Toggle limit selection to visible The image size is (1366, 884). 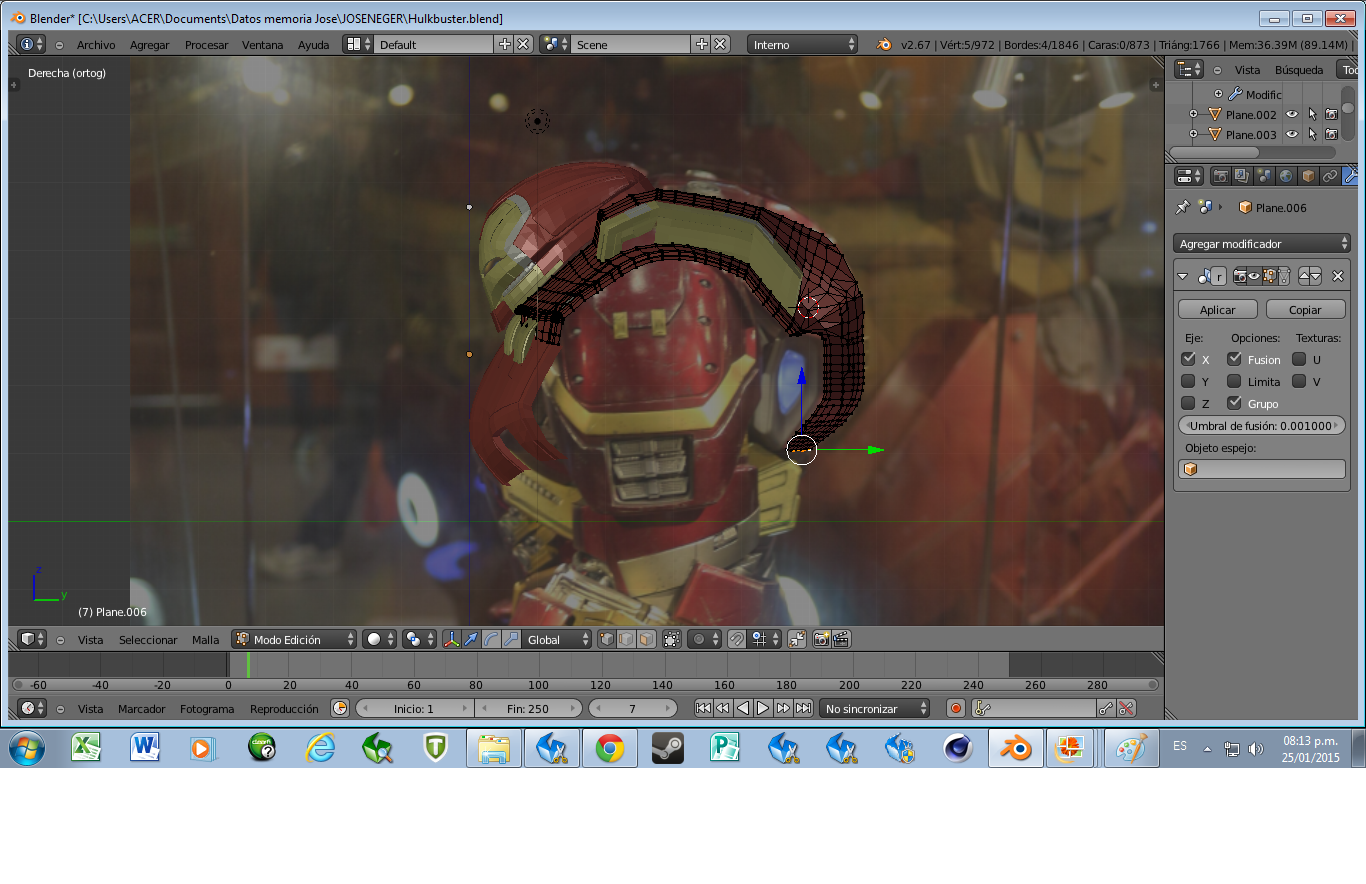(672, 639)
